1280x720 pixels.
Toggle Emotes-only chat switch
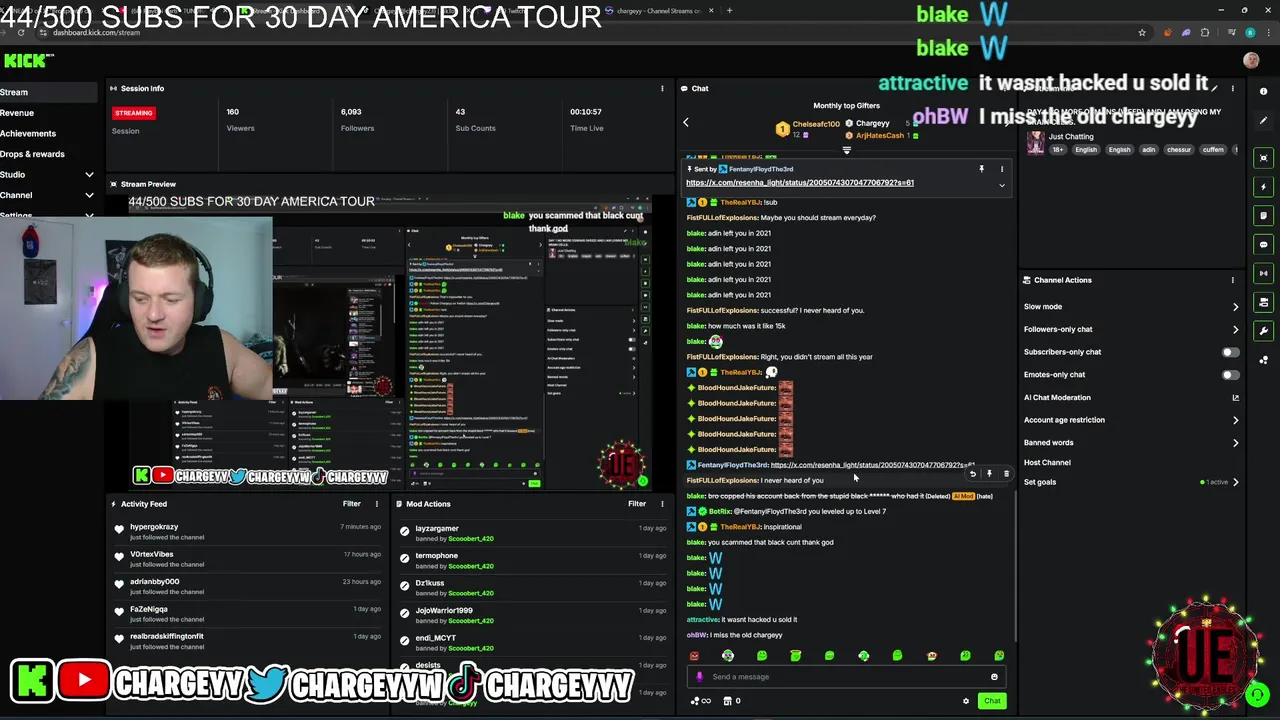point(1230,375)
